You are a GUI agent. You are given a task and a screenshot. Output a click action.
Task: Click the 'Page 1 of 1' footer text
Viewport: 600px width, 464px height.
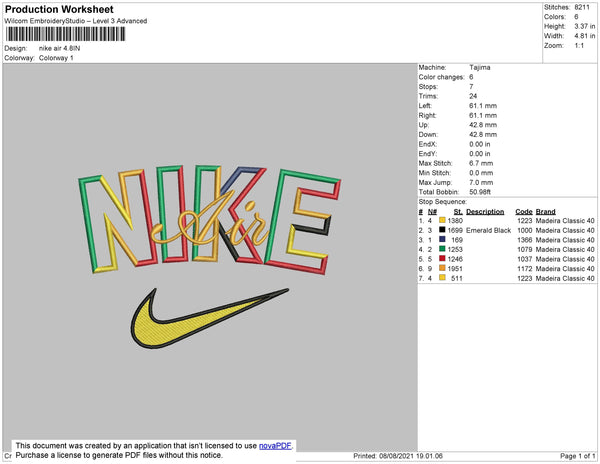(x=577, y=456)
